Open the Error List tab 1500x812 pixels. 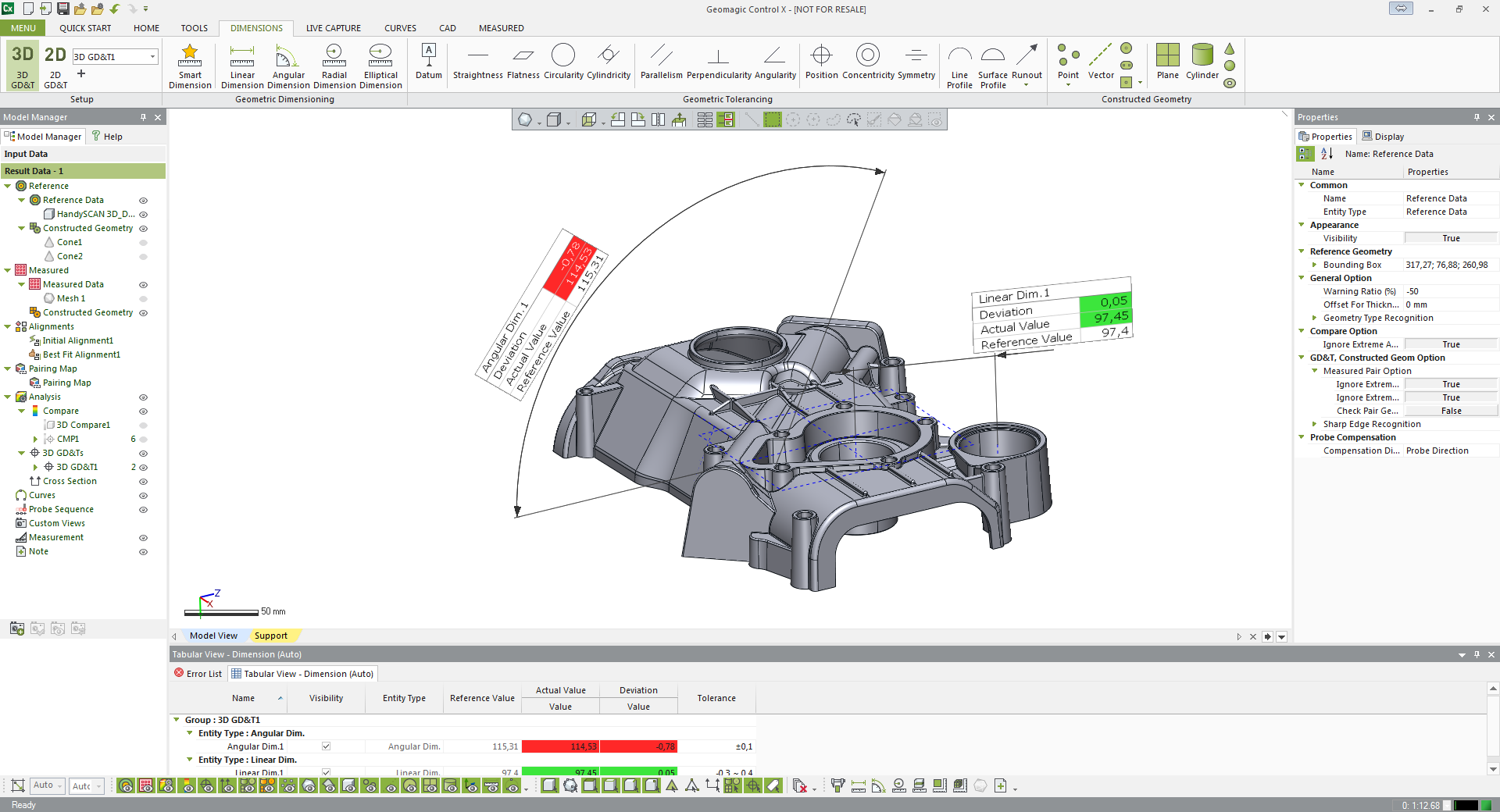198,674
